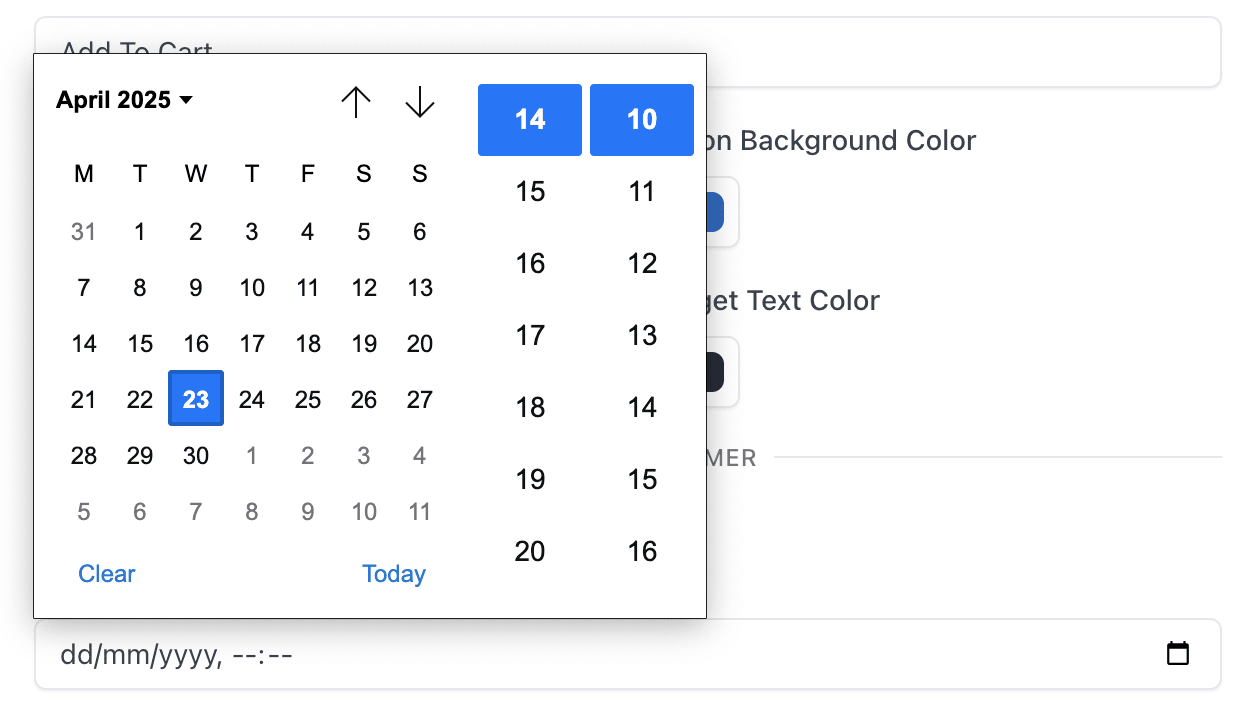Select minute 10 in minute column
1254x718 pixels.
(x=642, y=120)
